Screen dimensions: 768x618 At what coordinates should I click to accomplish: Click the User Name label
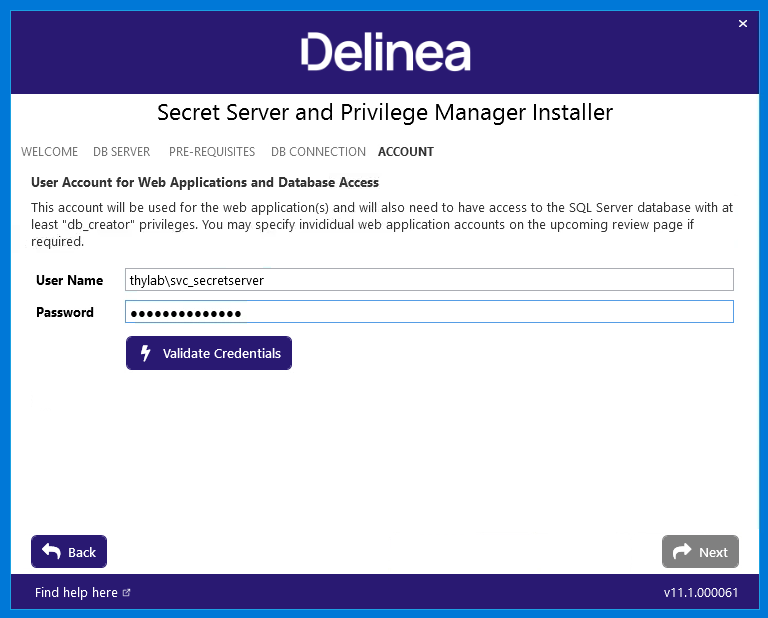[x=70, y=280]
